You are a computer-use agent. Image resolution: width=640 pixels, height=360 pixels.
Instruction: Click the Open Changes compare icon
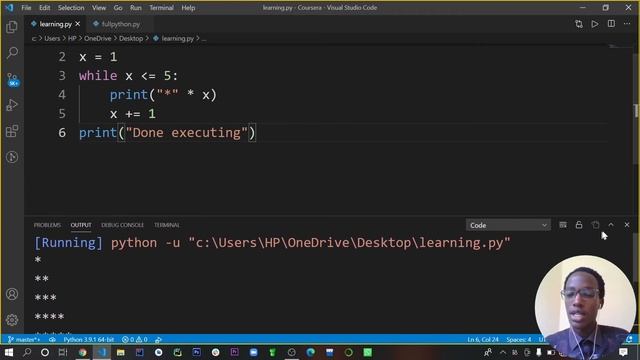click(x=579, y=24)
